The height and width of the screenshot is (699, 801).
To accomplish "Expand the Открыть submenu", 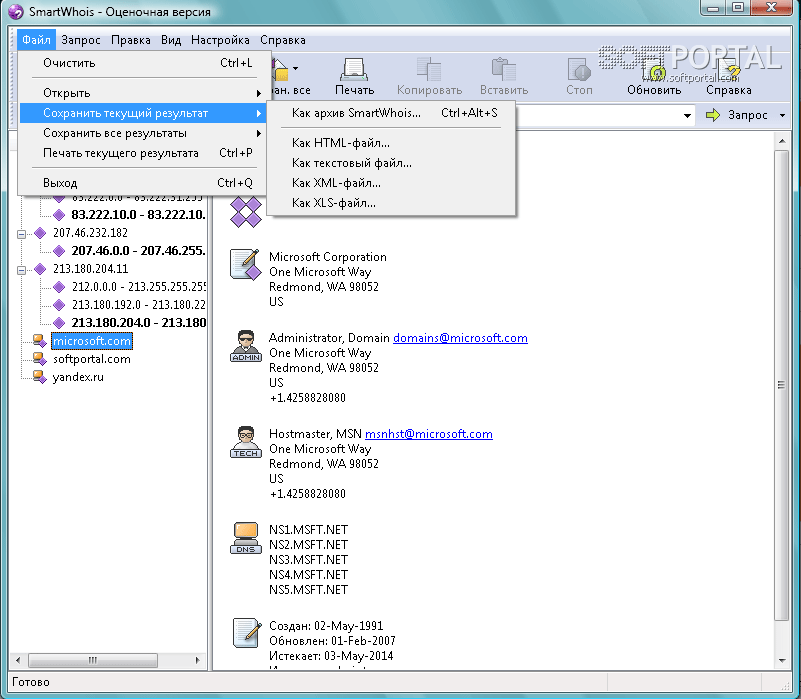I will tap(142, 93).
